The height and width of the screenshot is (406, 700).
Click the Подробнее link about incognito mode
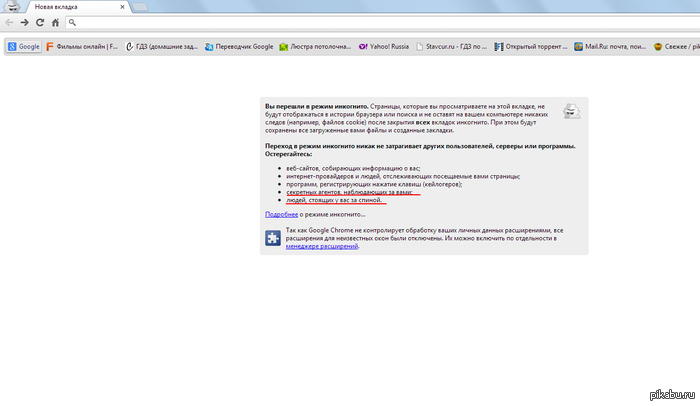[x=281, y=214]
